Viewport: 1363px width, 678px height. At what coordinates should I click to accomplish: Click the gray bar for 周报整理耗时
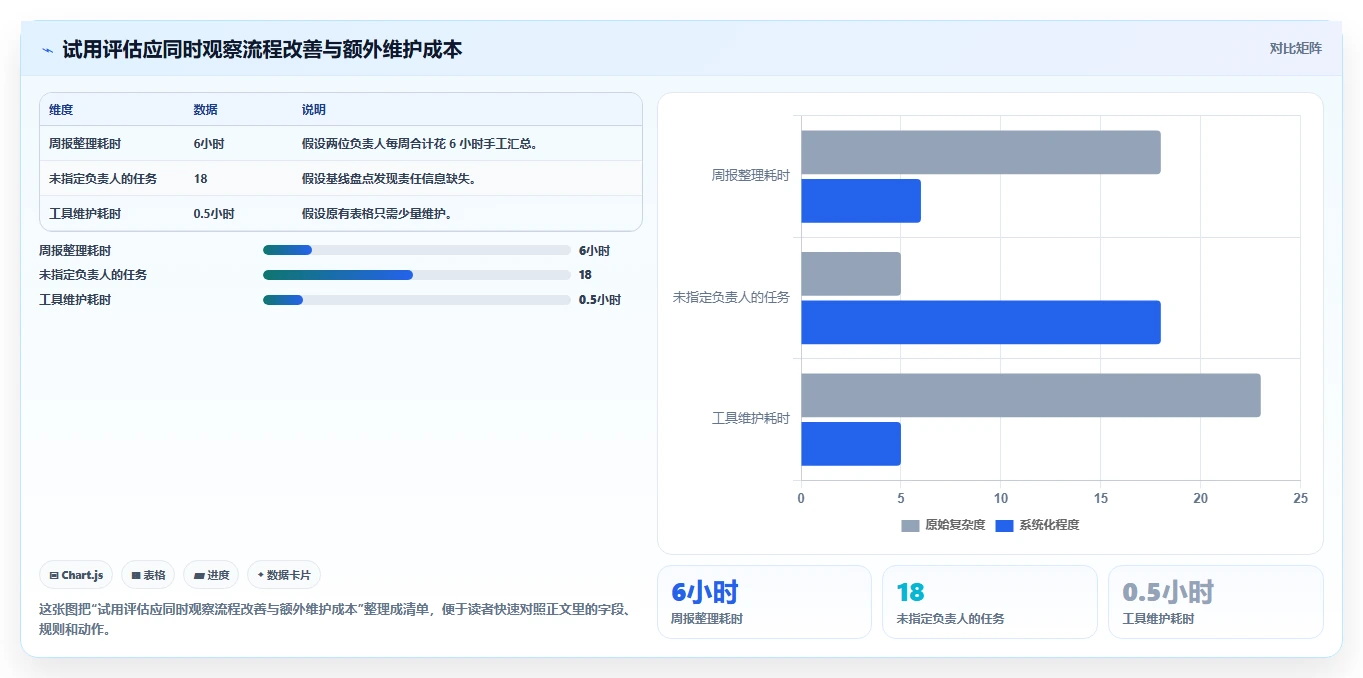(x=980, y=152)
